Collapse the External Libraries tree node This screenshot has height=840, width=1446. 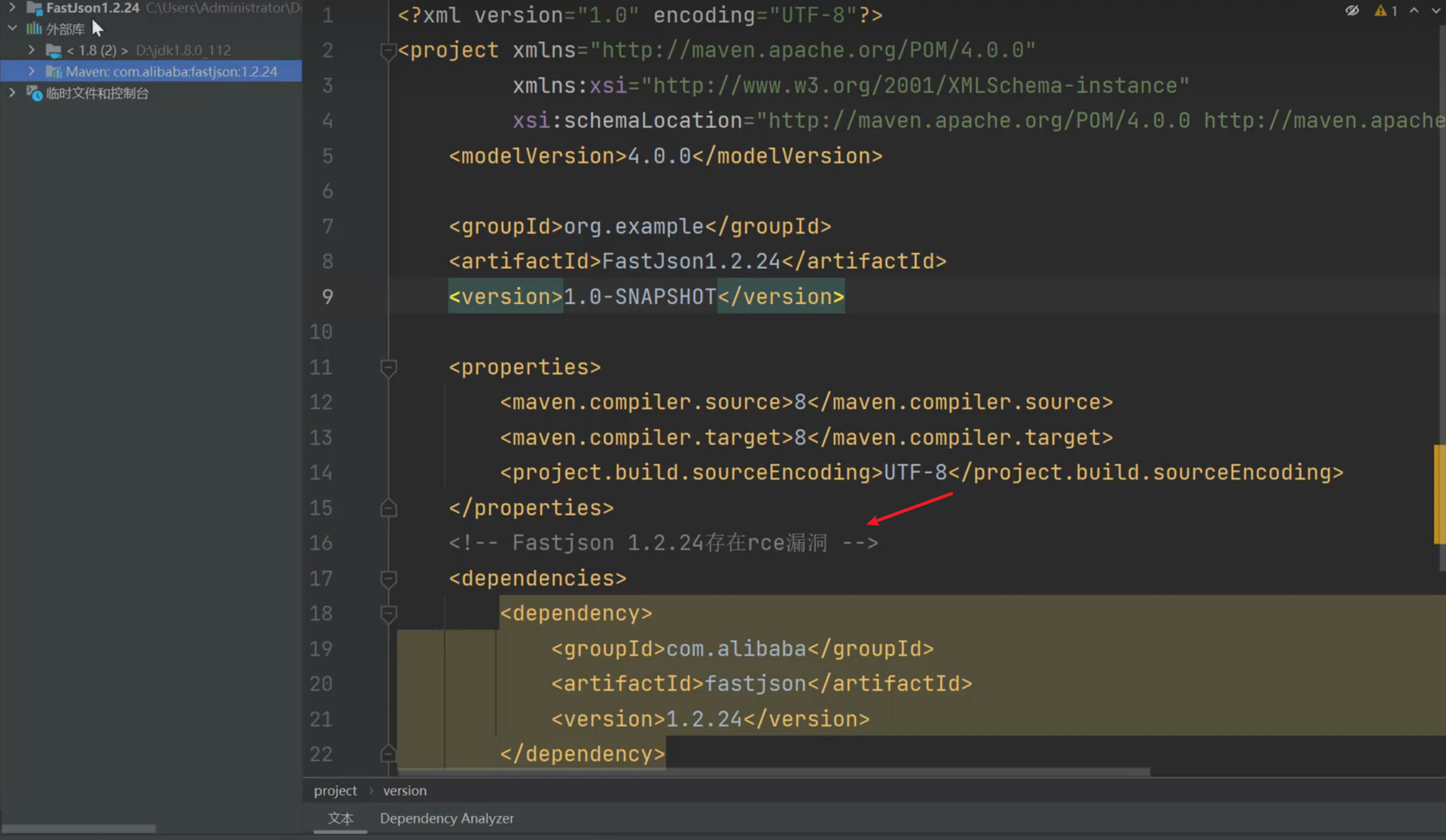click(x=12, y=28)
